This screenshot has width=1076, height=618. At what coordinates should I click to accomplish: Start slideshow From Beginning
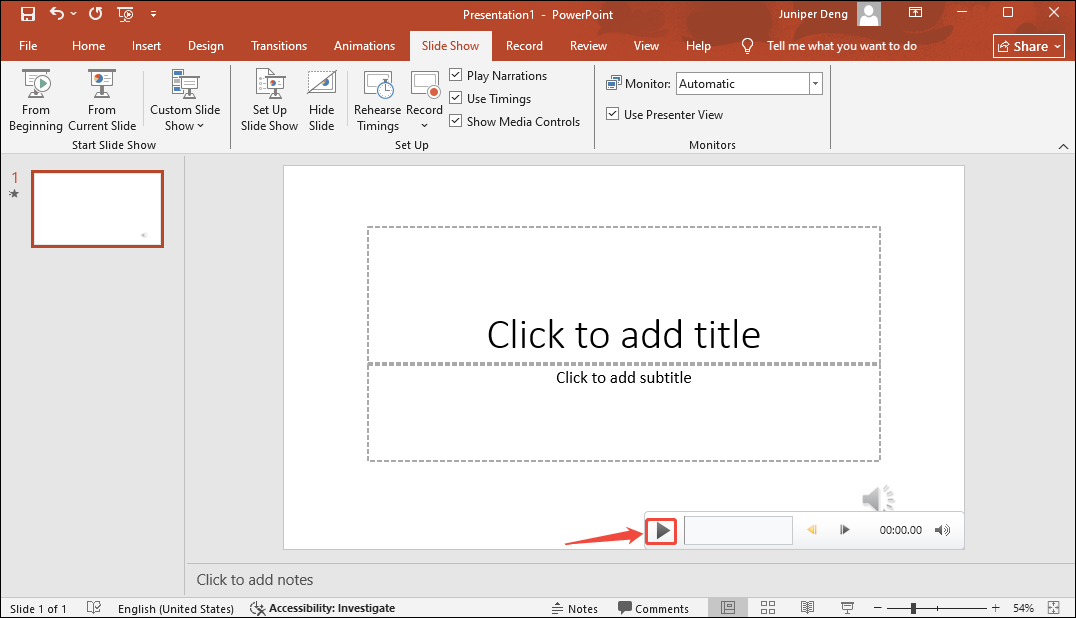[35, 99]
